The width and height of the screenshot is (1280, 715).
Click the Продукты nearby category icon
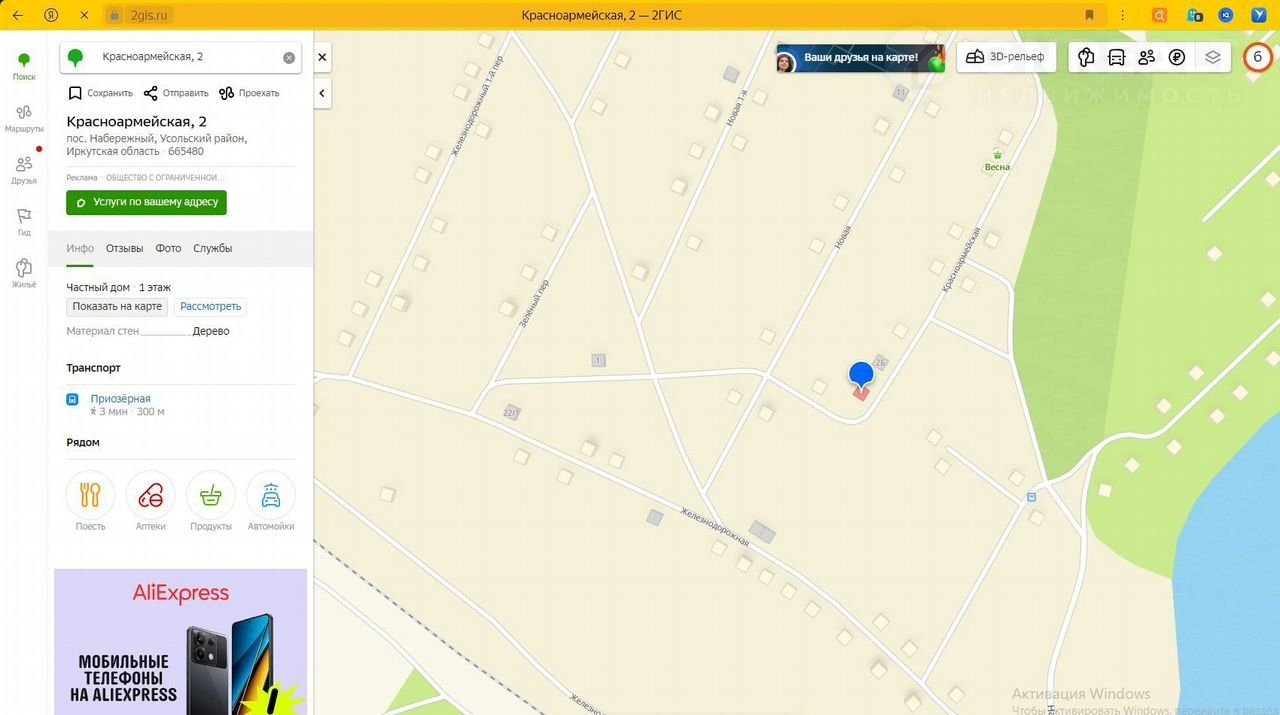pos(211,495)
